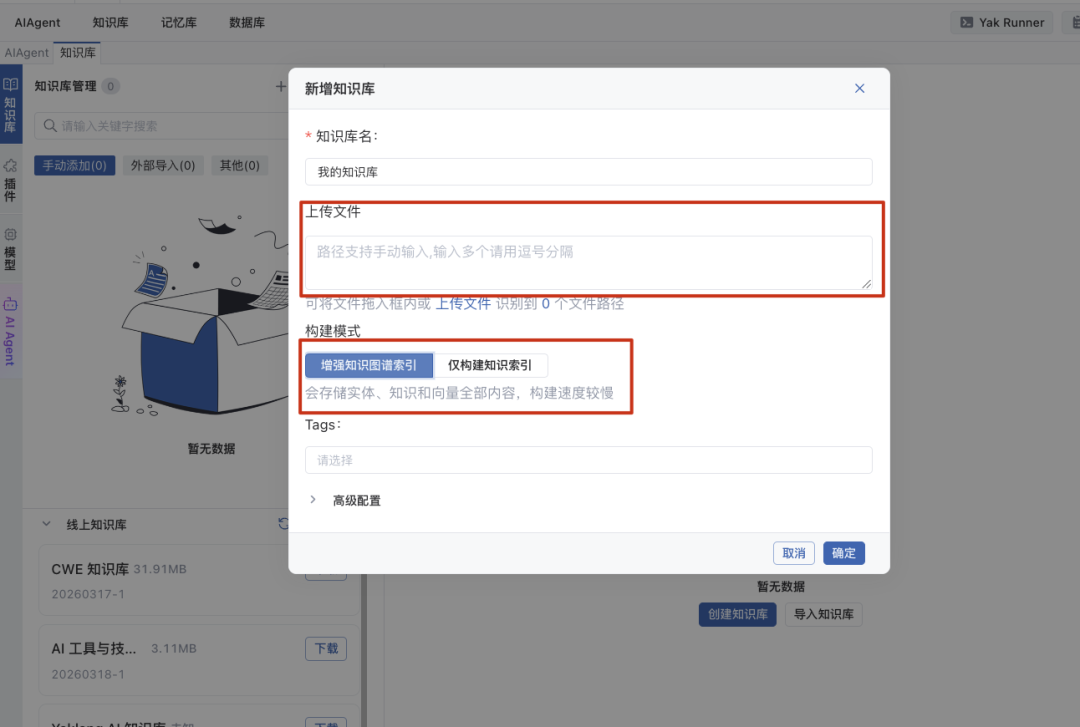Collapse the 线上知识库 section
This screenshot has width=1080, height=727.
[x=46, y=524]
